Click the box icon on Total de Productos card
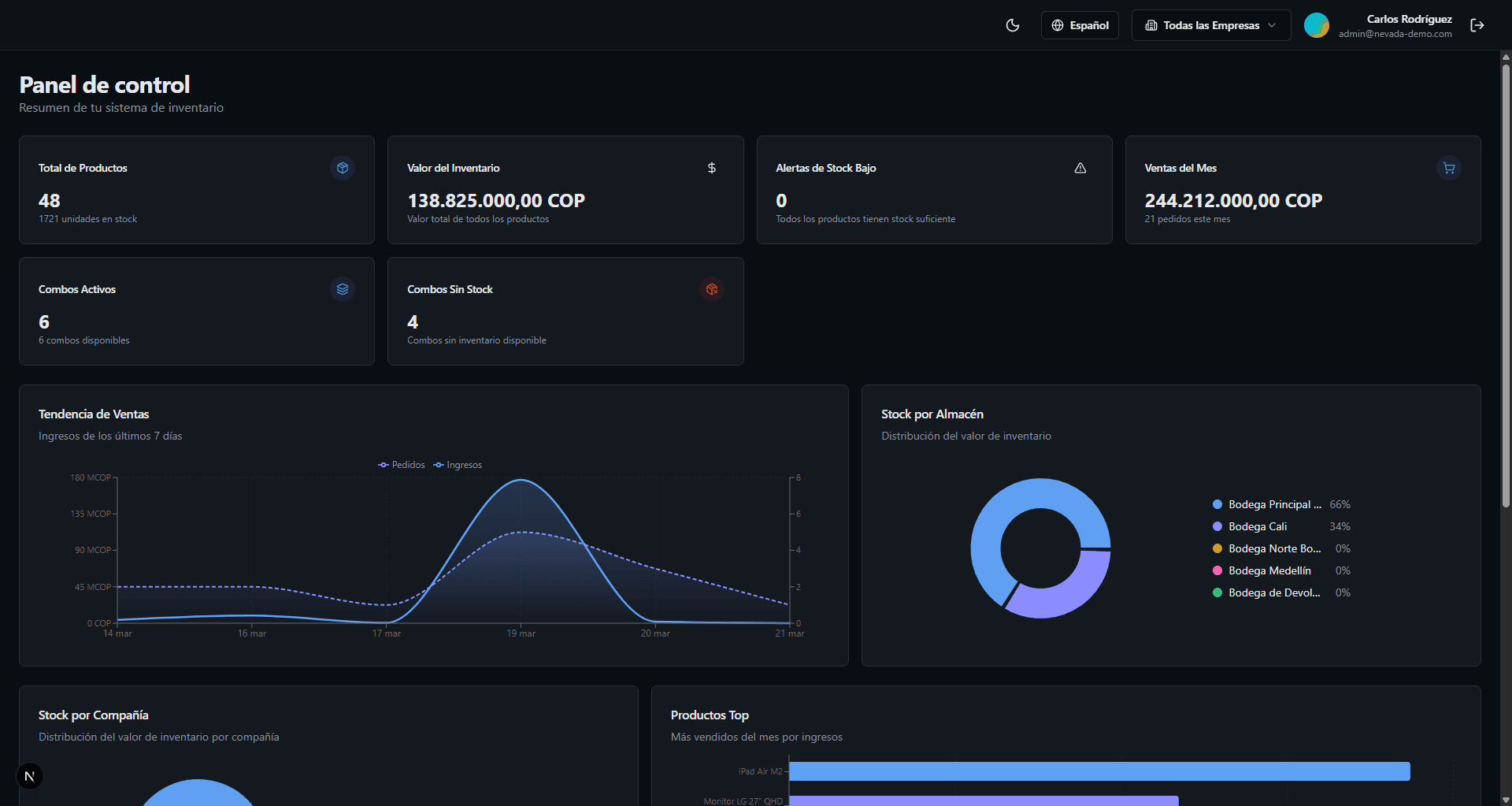The image size is (1512, 806). [x=342, y=168]
